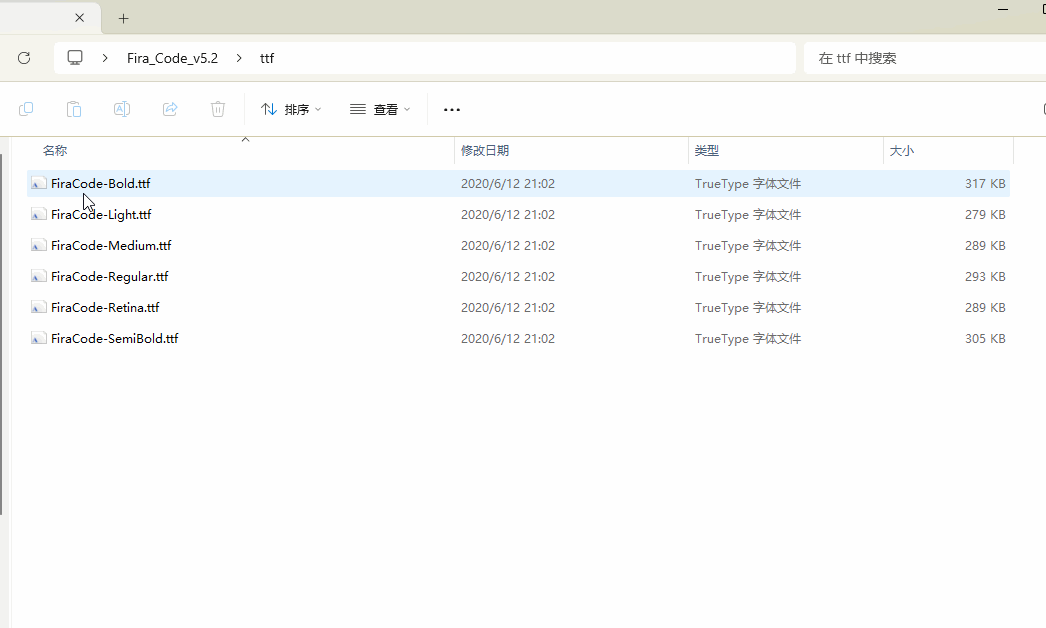This screenshot has width=1046, height=628.
Task: Expand the chevron before Fira_Code_v5.2 in the path
Action: coord(105,58)
